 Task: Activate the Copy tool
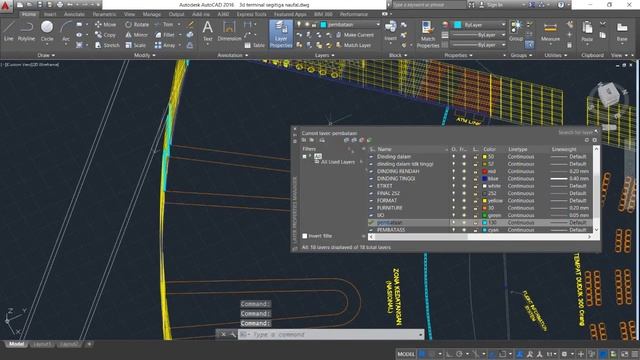pyautogui.click(x=105, y=35)
